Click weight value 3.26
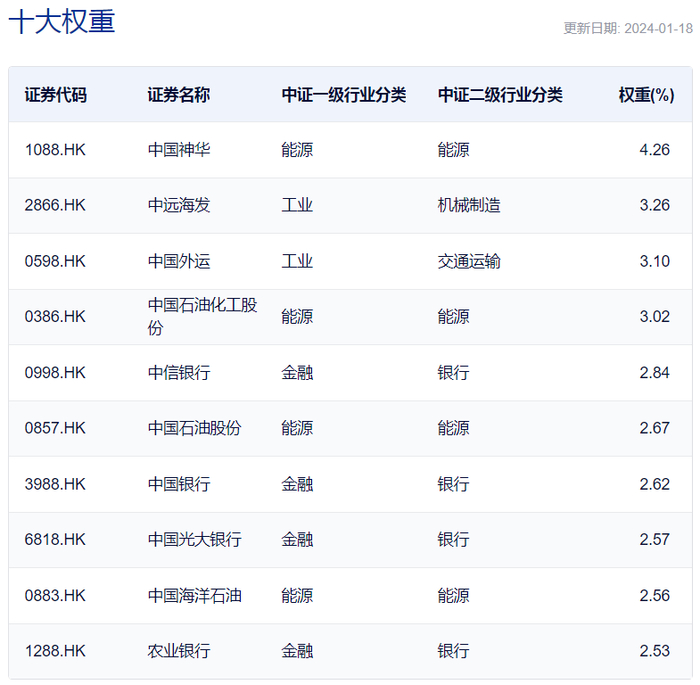 (x=654, y=205)
